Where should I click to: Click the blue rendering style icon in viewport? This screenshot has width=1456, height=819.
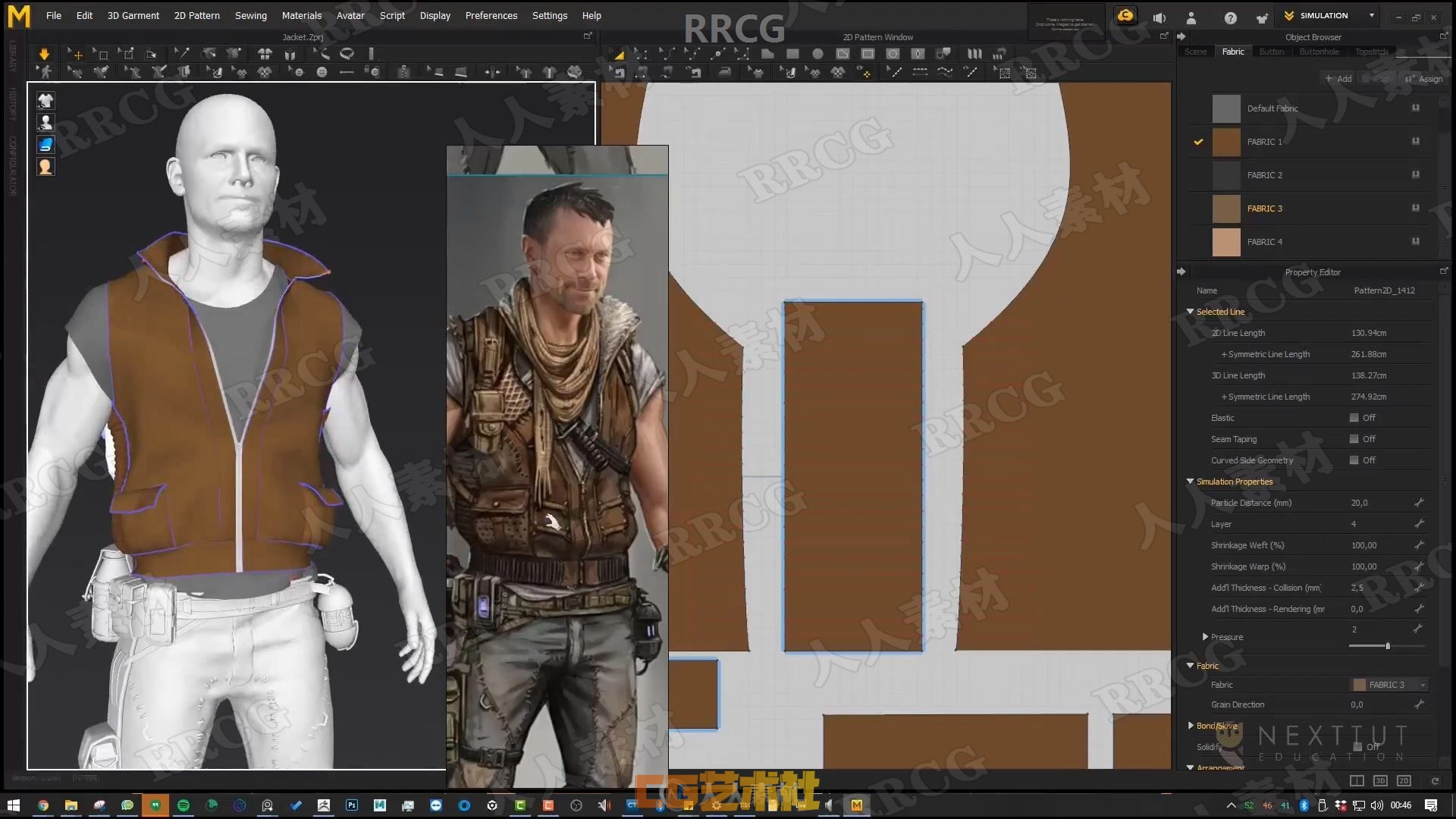[x=45, y=144]
